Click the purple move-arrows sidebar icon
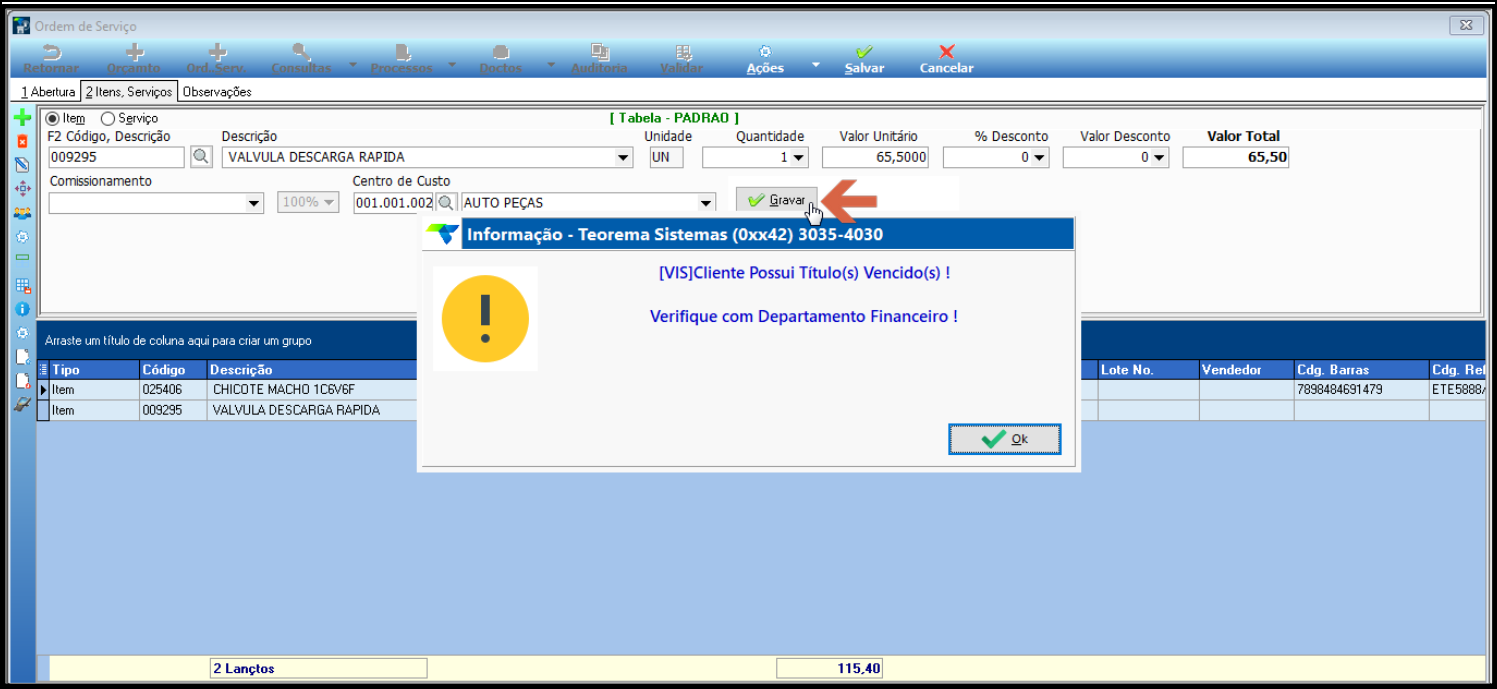 22,188
